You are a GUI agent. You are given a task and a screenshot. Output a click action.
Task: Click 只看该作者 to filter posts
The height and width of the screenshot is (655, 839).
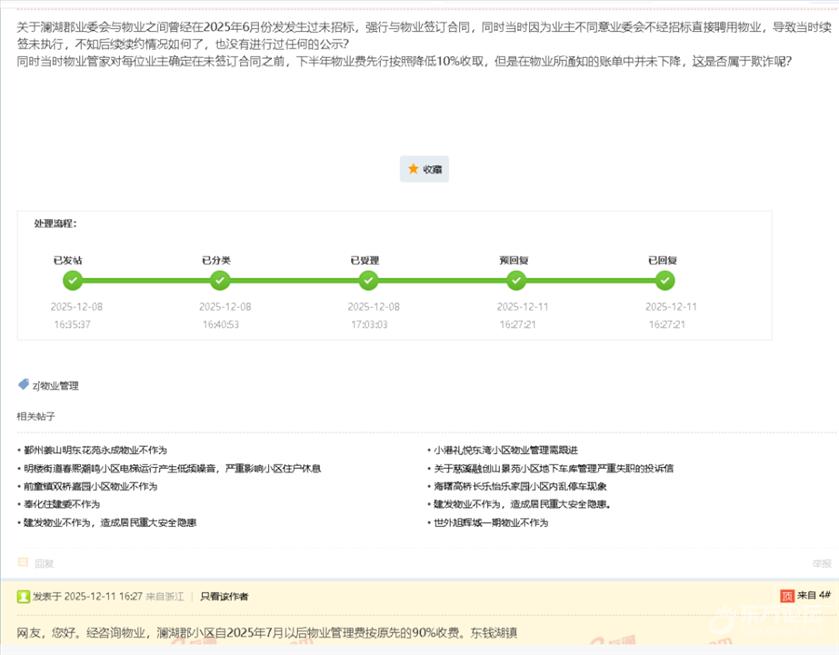click(x=224, y=597)
